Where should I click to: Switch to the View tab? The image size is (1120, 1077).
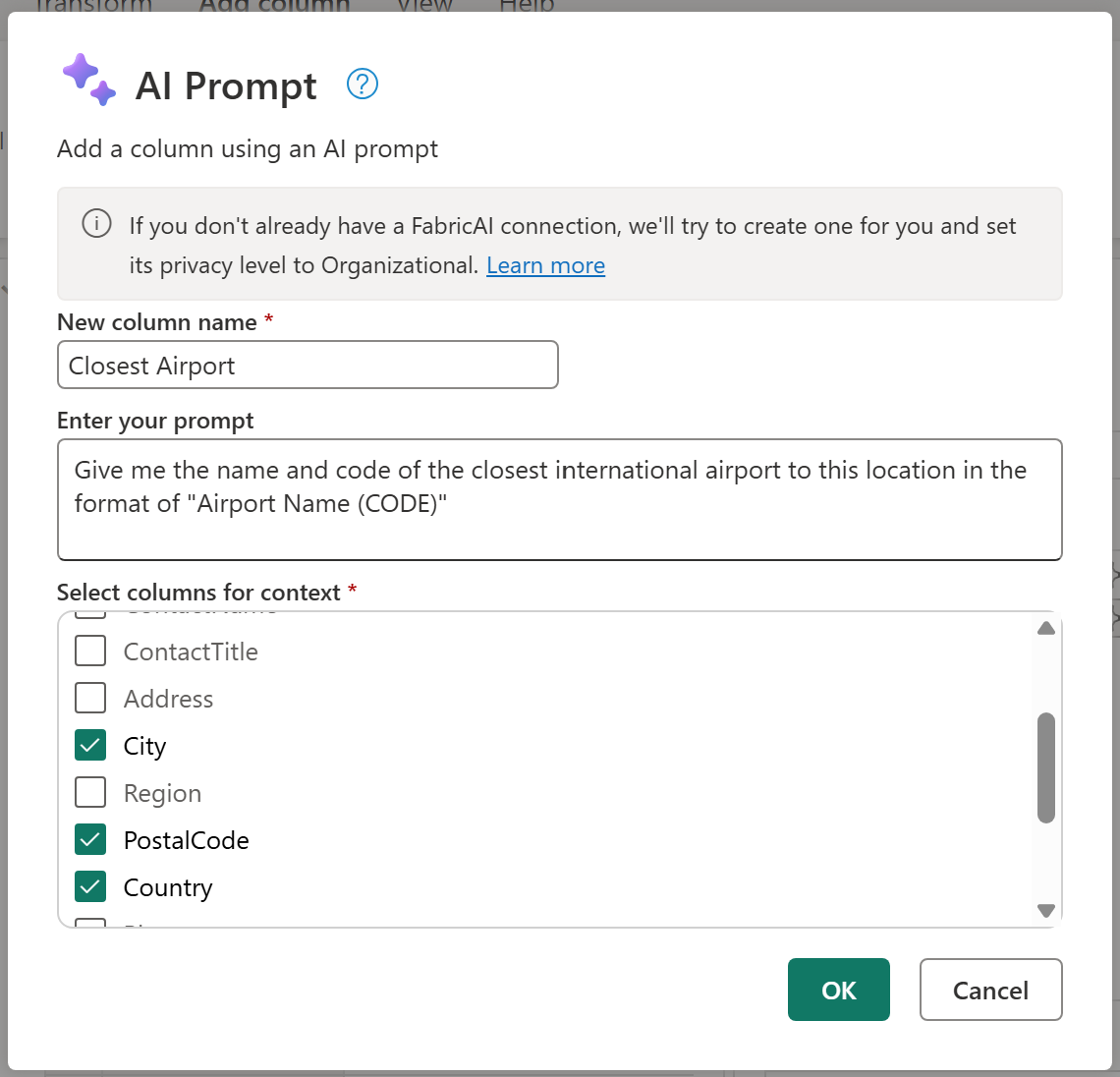point(425,6)
